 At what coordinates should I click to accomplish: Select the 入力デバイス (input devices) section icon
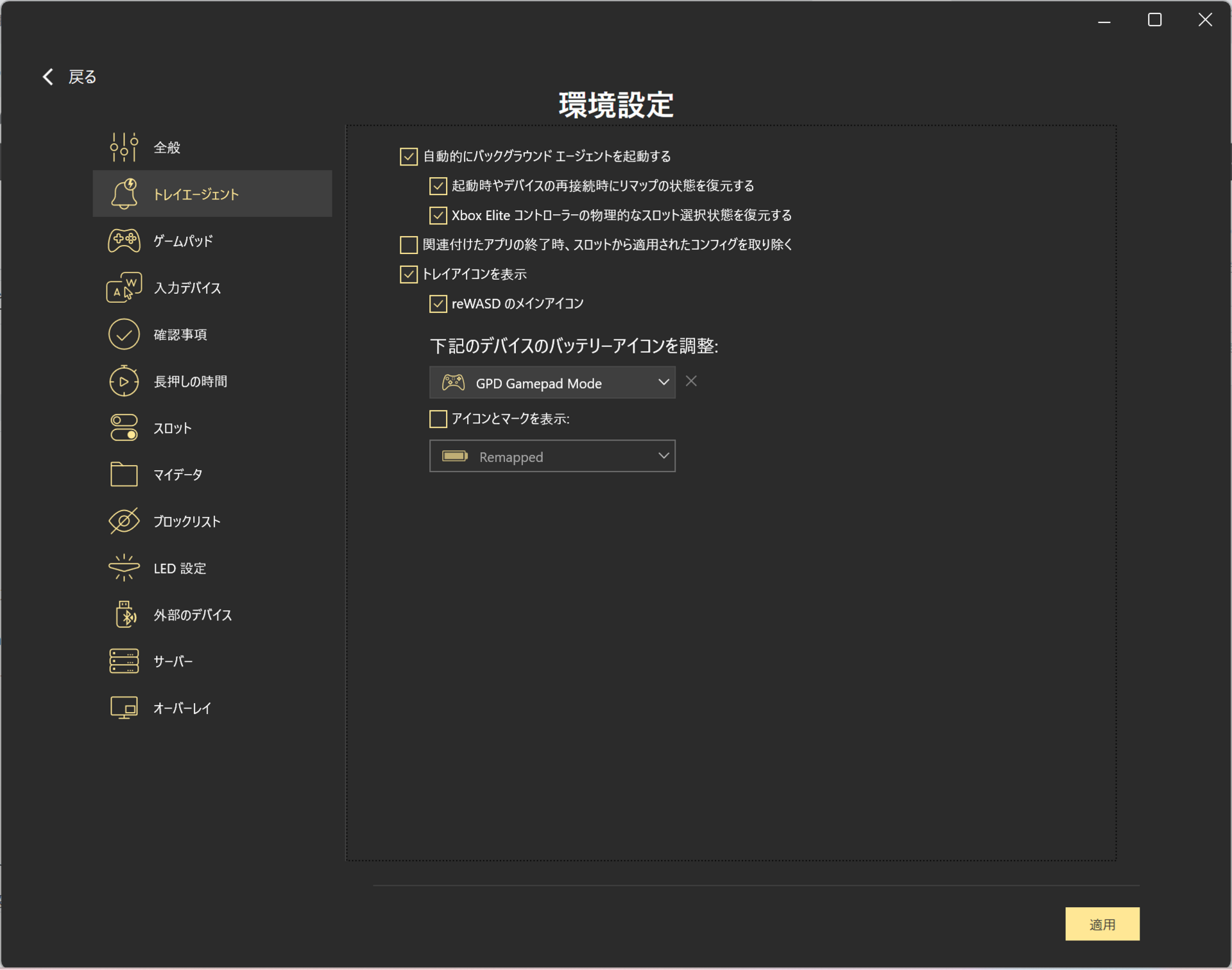coord(124,287)
